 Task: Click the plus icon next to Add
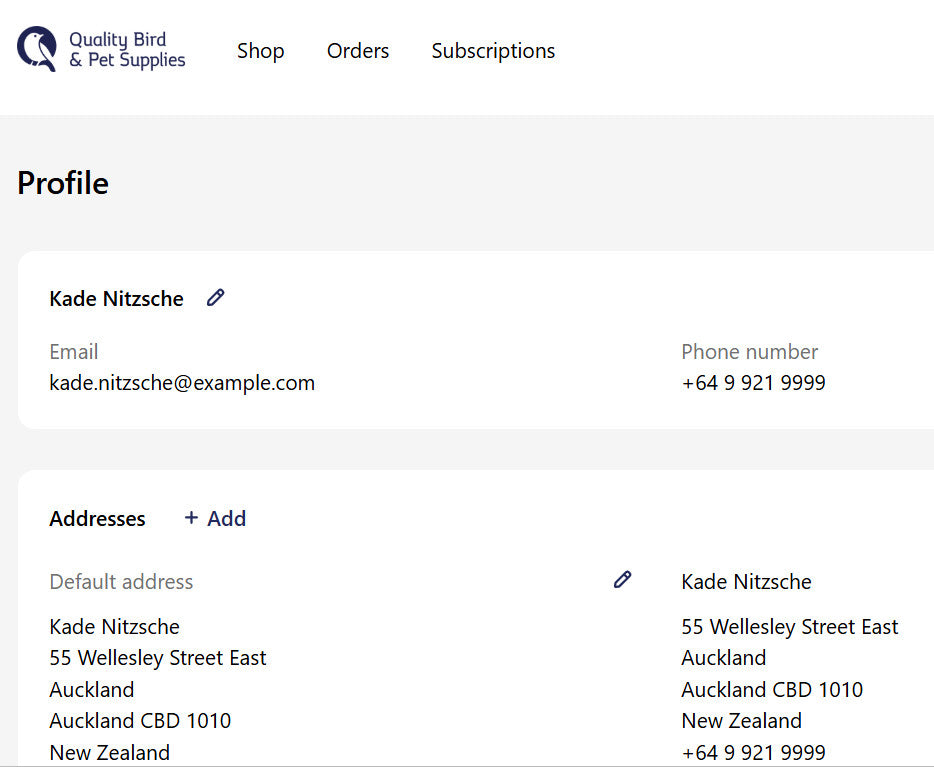click(x=191, y=518)
